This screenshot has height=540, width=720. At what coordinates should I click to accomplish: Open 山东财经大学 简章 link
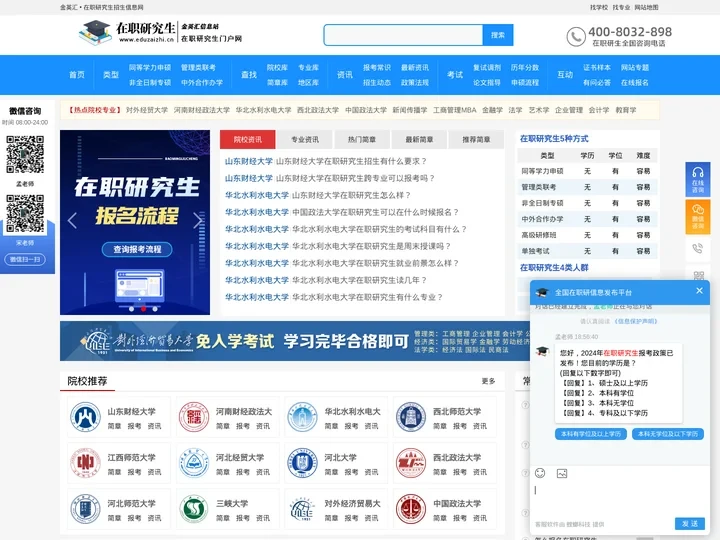point(114,426)
